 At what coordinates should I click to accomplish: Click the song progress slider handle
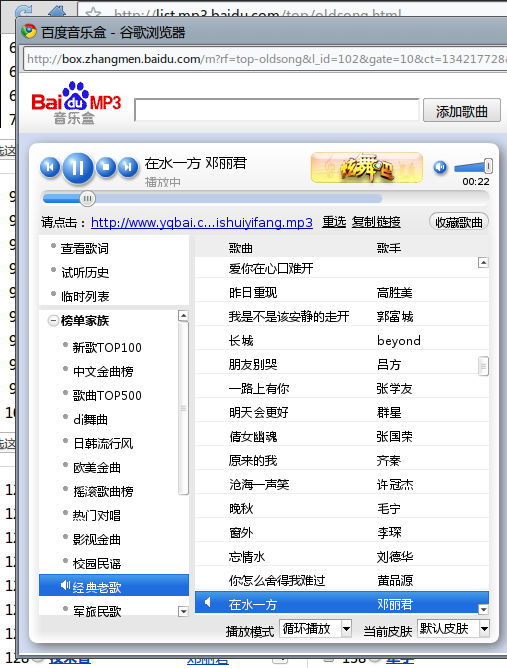coord(87,199)
